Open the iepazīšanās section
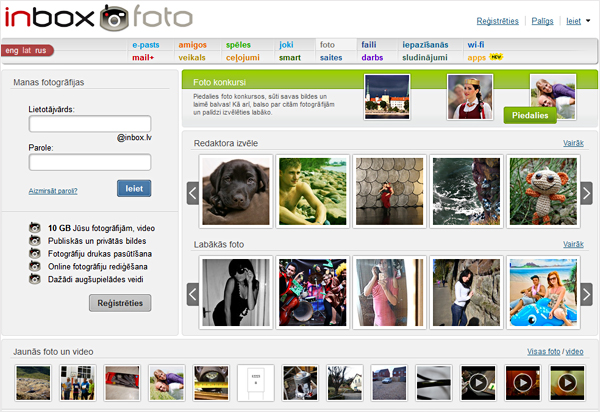600x412 pixels. click(x=425, y=45)
